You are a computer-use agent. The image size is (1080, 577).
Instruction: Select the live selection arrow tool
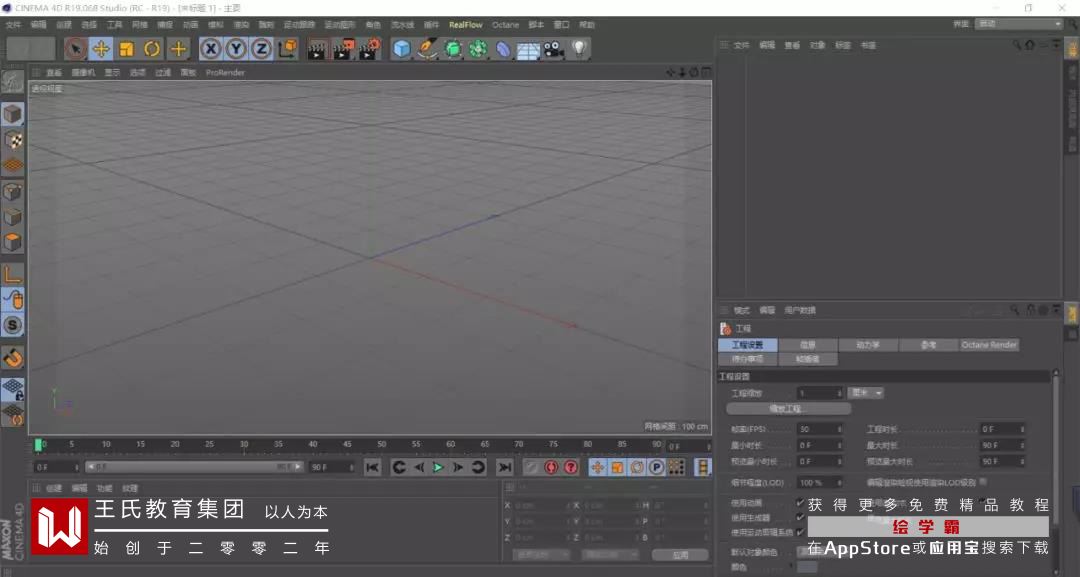click(76, 49)
